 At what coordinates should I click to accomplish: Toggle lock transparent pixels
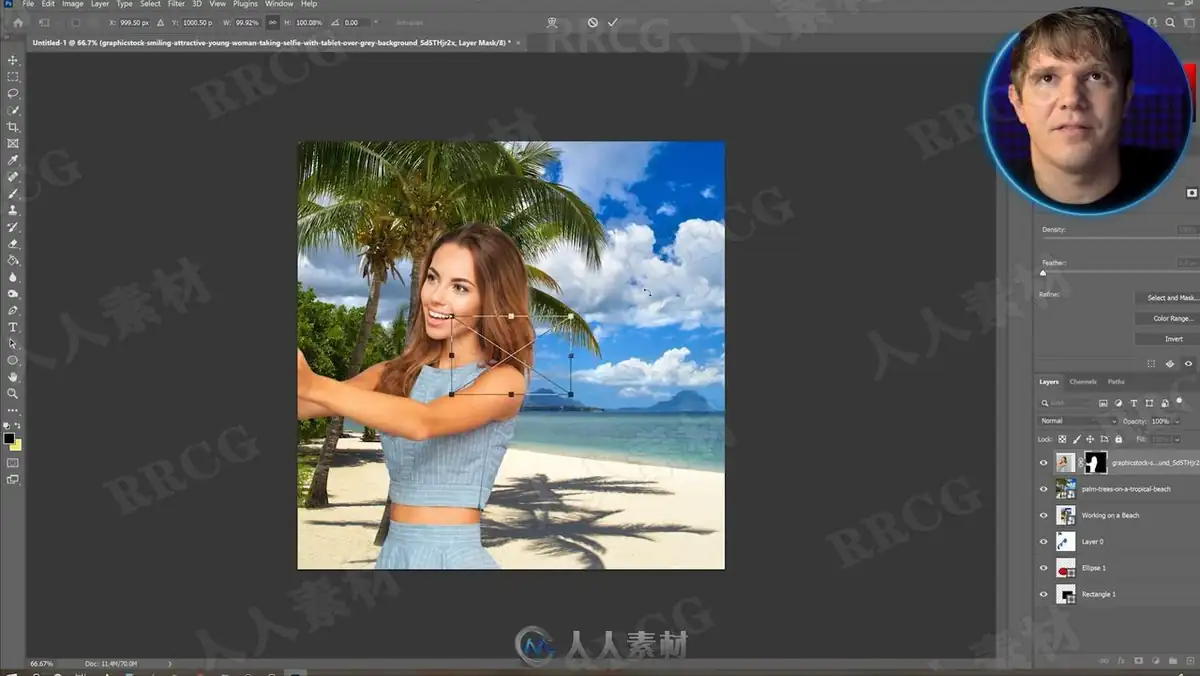(x=1062, y=439)
